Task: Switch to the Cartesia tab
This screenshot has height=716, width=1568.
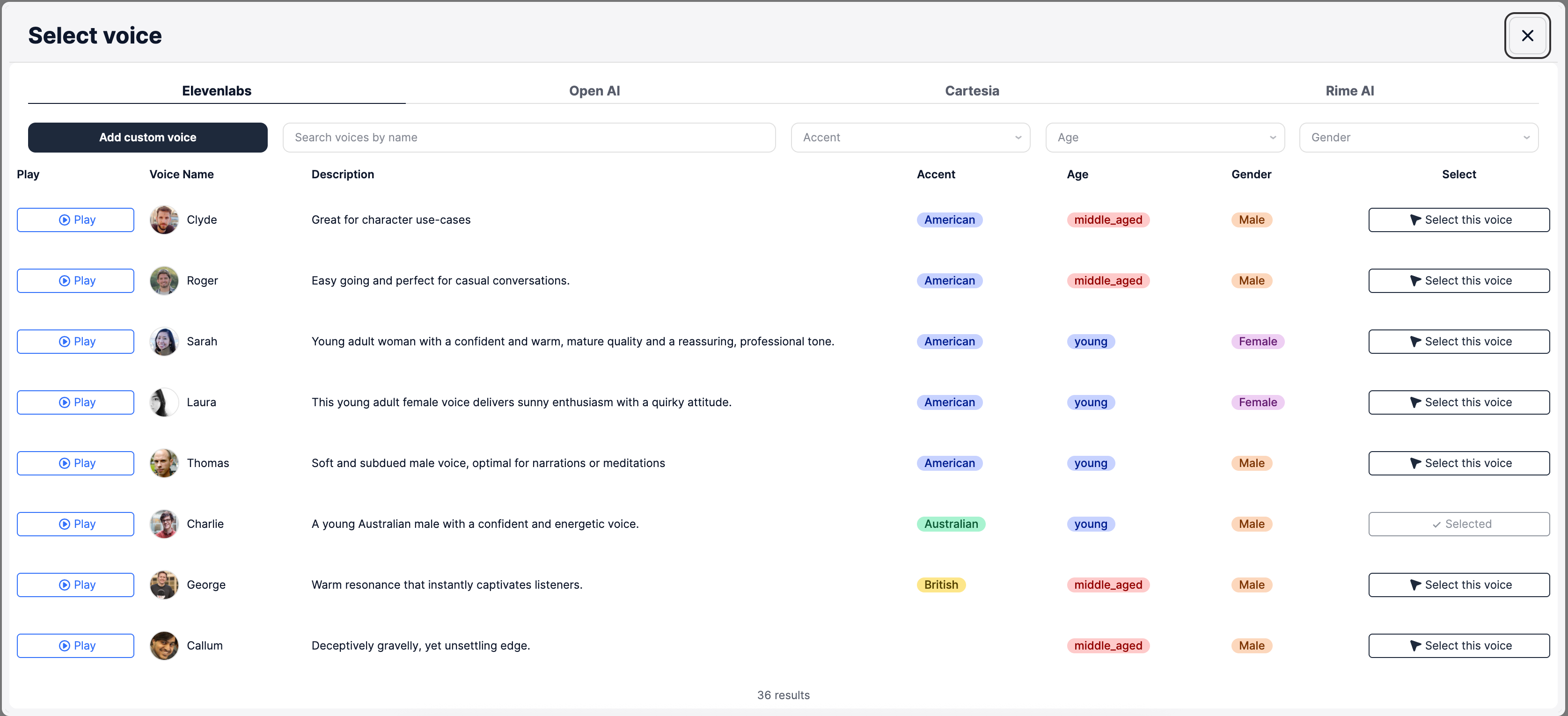Action: pos(972,91)
